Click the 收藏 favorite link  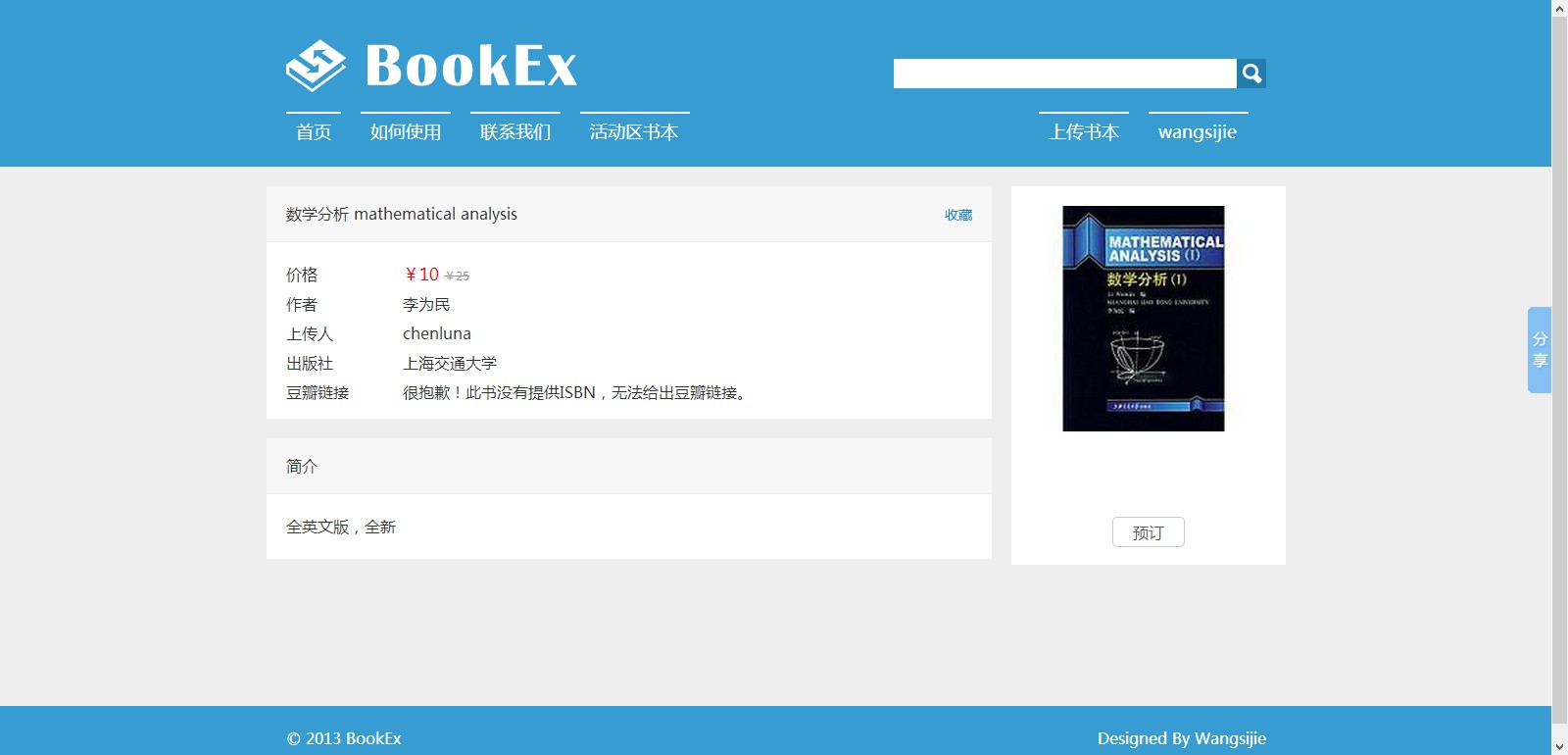(957, 215)
